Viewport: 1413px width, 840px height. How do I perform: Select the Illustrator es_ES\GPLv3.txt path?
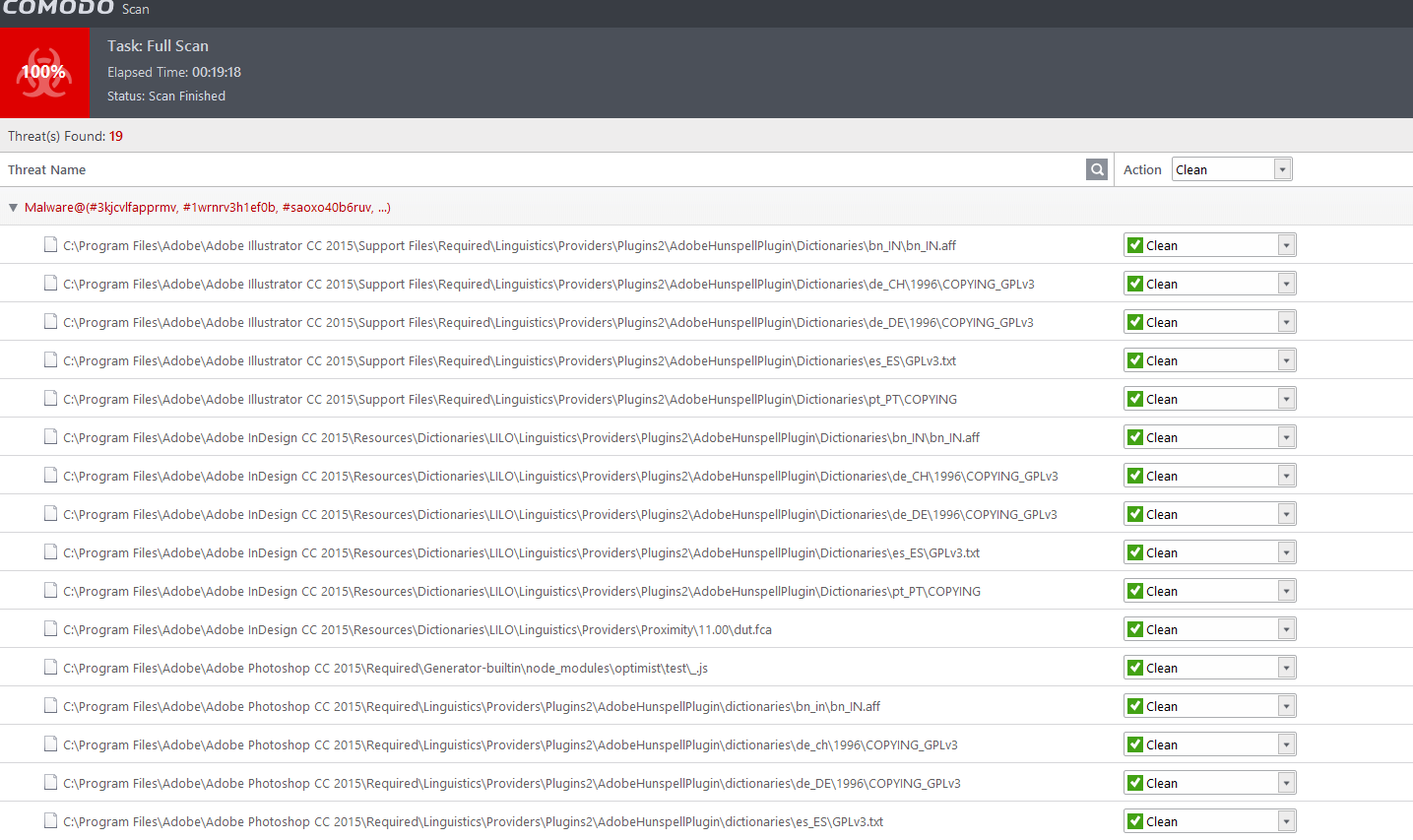point(510,361)
